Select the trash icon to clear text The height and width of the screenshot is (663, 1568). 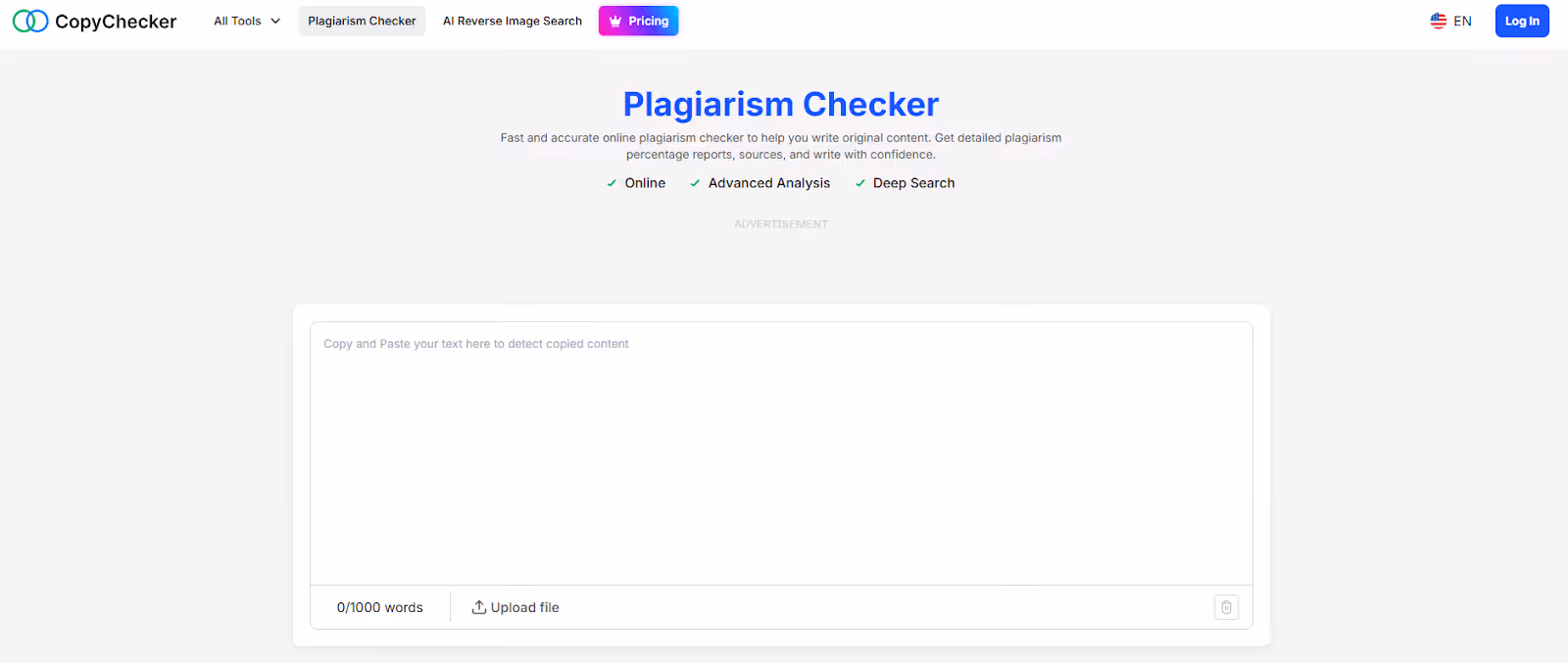coord(1225,607)
